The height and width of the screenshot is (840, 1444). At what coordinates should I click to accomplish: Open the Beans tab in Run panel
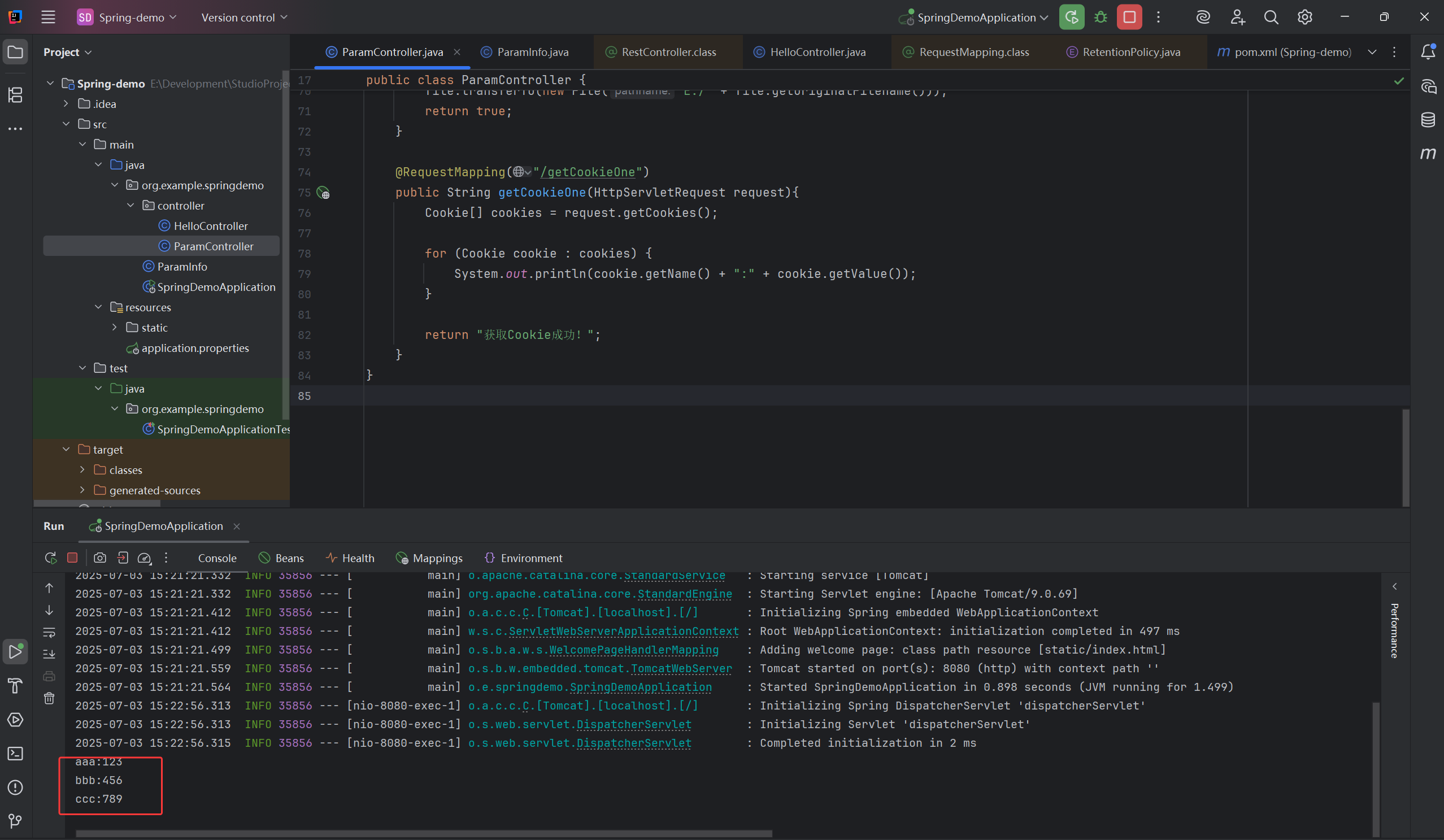click(281, 558)
